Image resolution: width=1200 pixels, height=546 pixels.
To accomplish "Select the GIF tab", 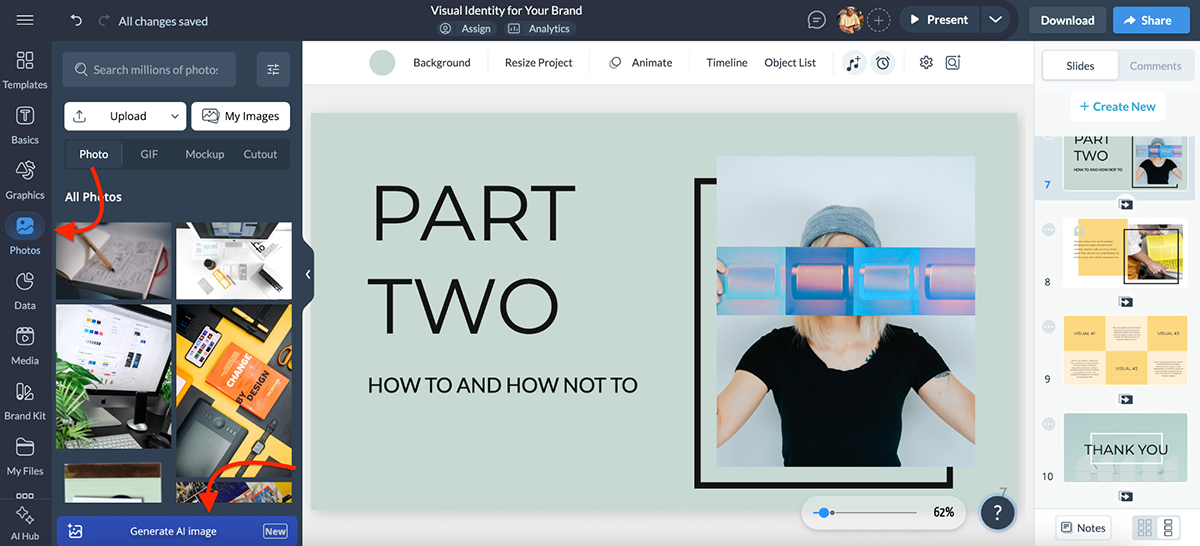I will click(149, 154).
